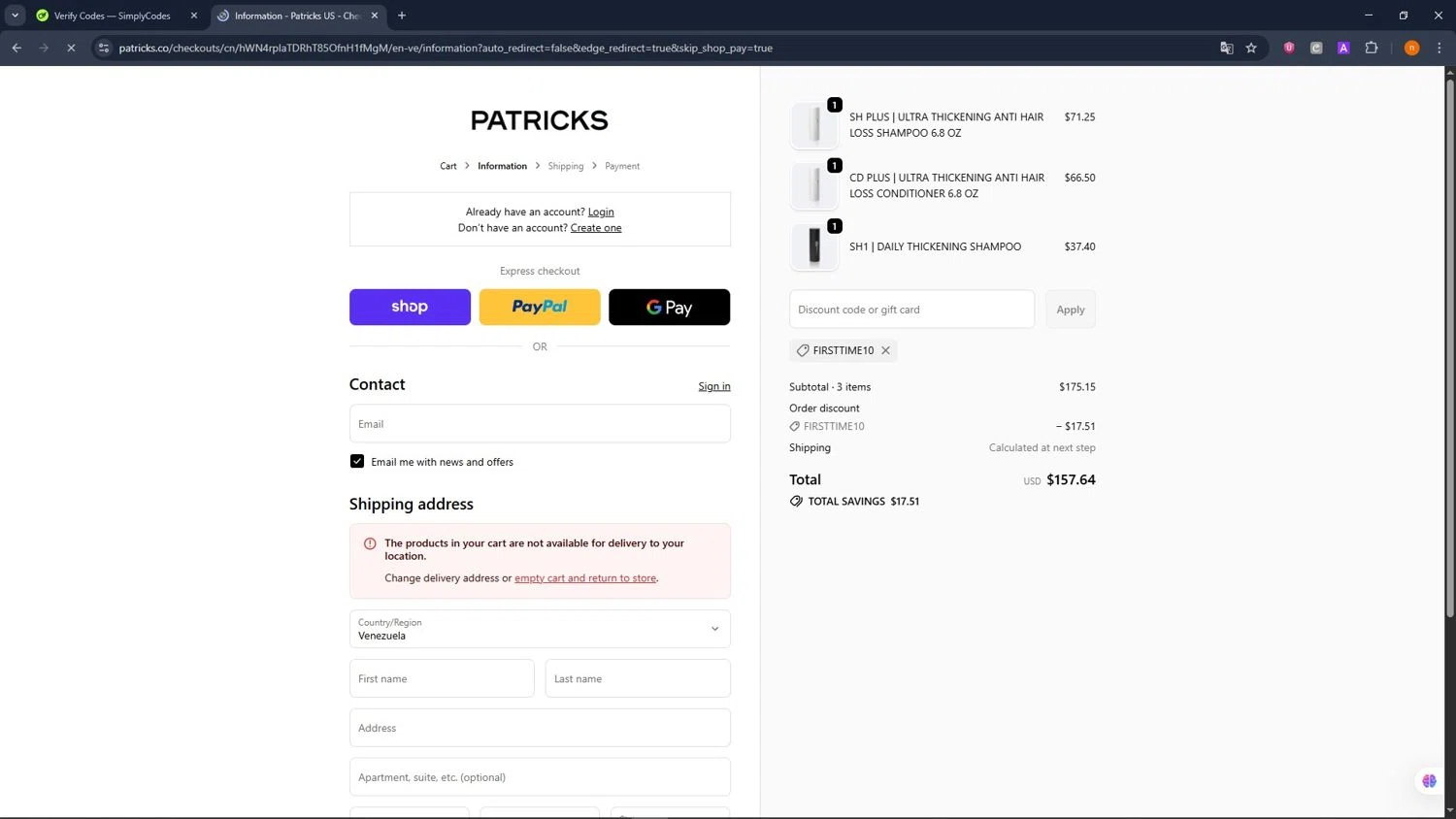Click the $37.40 price

pos(1079,246)
